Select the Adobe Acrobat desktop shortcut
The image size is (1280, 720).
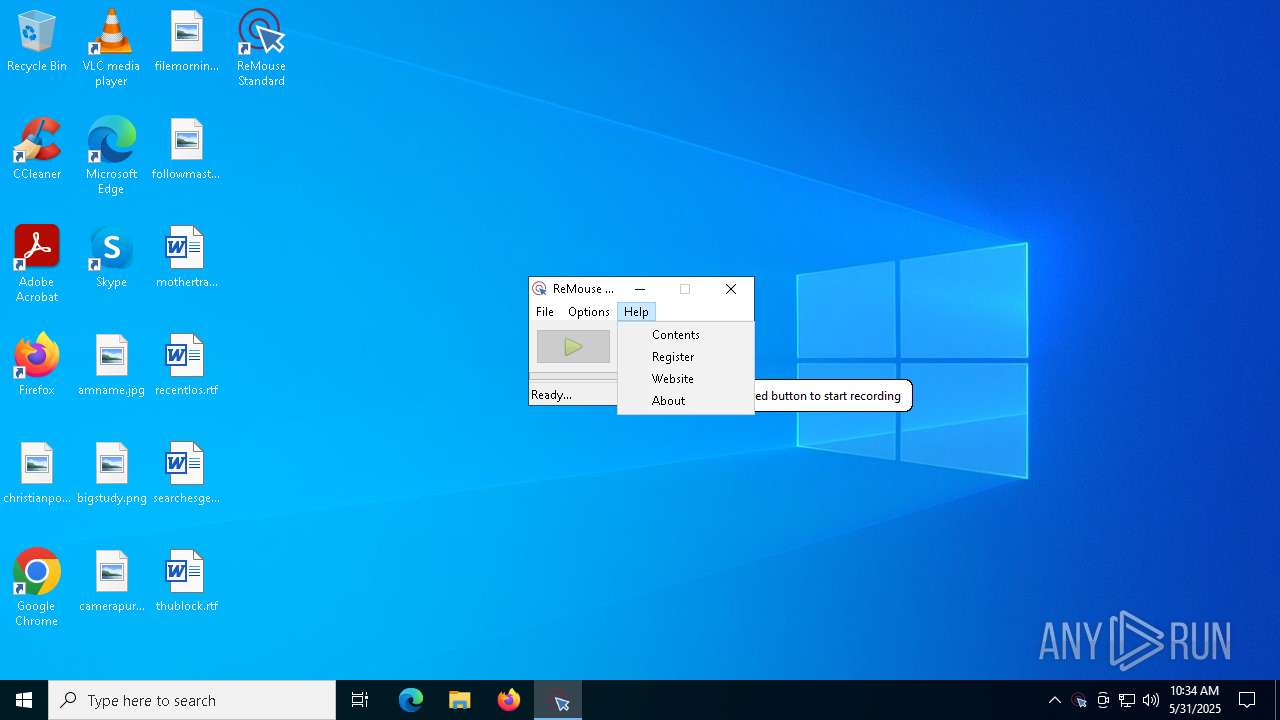(37, 264)
